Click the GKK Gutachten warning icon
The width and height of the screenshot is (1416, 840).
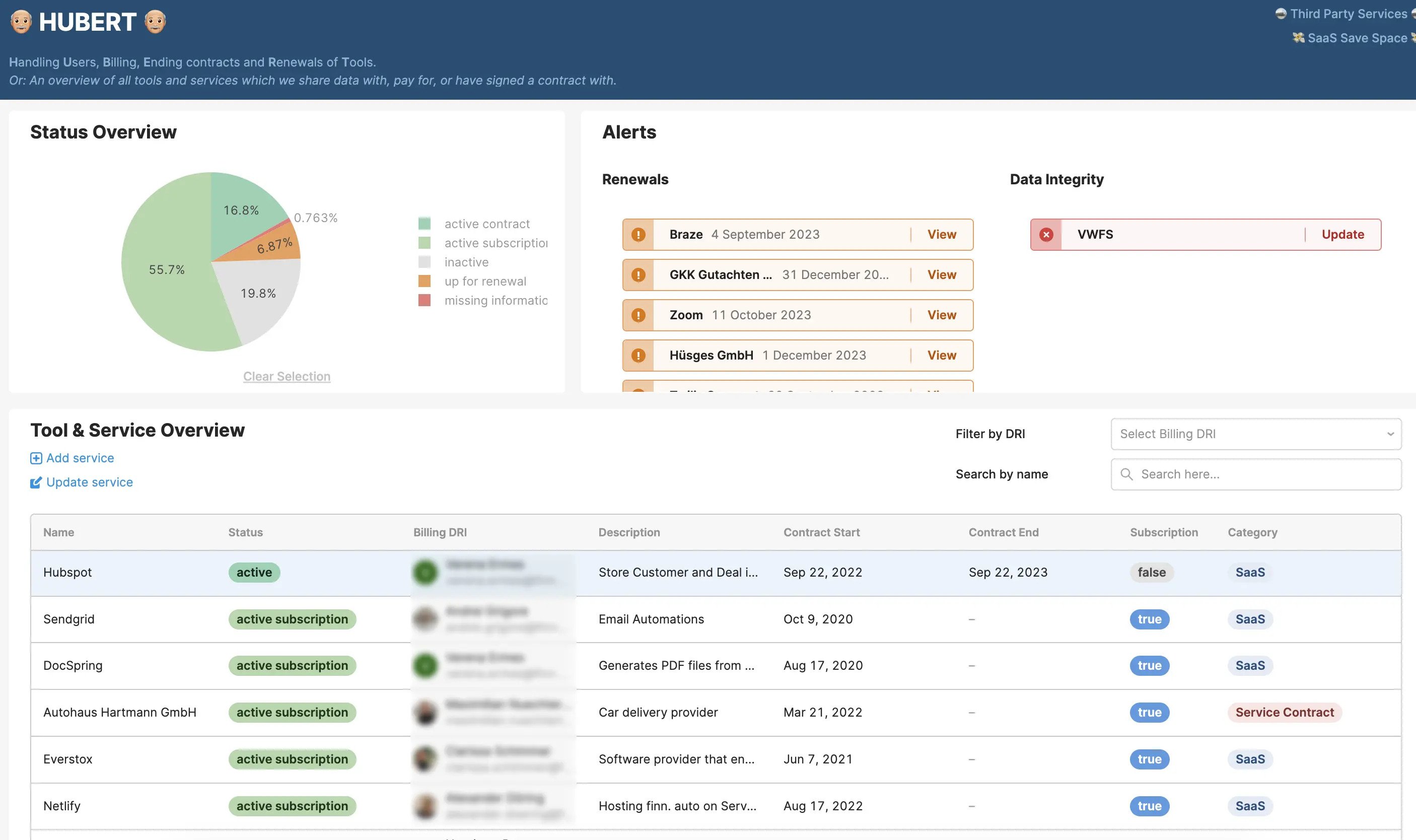639,274
